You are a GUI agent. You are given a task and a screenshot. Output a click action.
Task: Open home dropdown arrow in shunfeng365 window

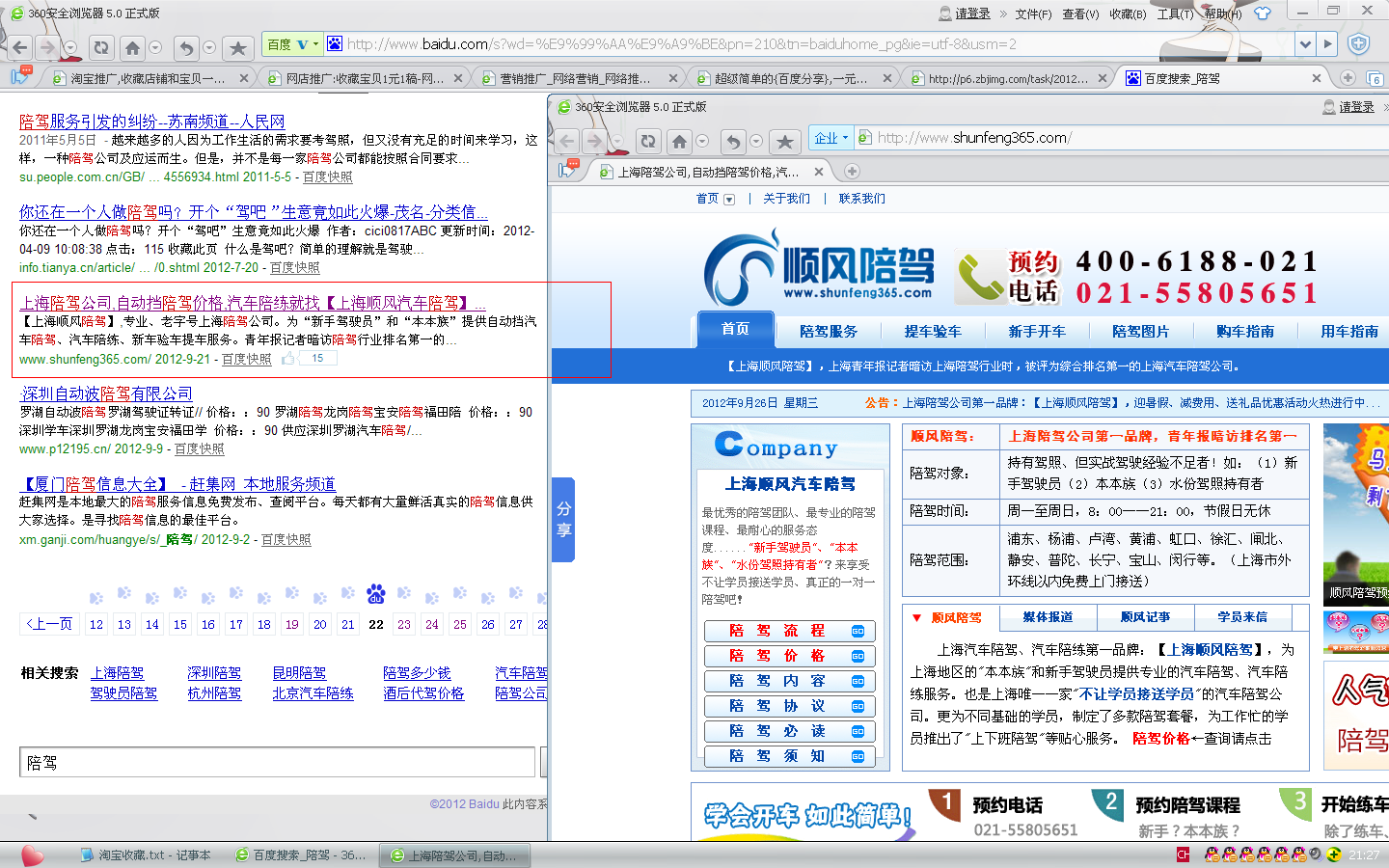(702, 141)
